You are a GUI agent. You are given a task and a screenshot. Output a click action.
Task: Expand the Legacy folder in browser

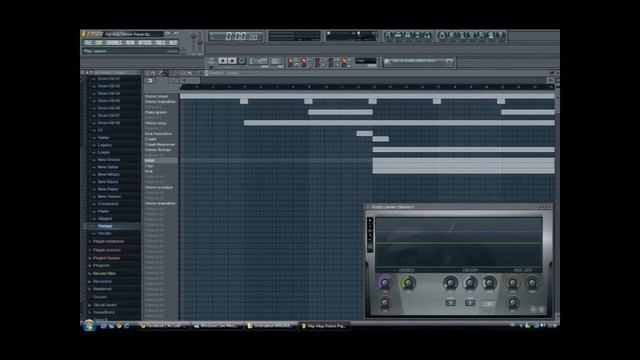tap(104, 145)
